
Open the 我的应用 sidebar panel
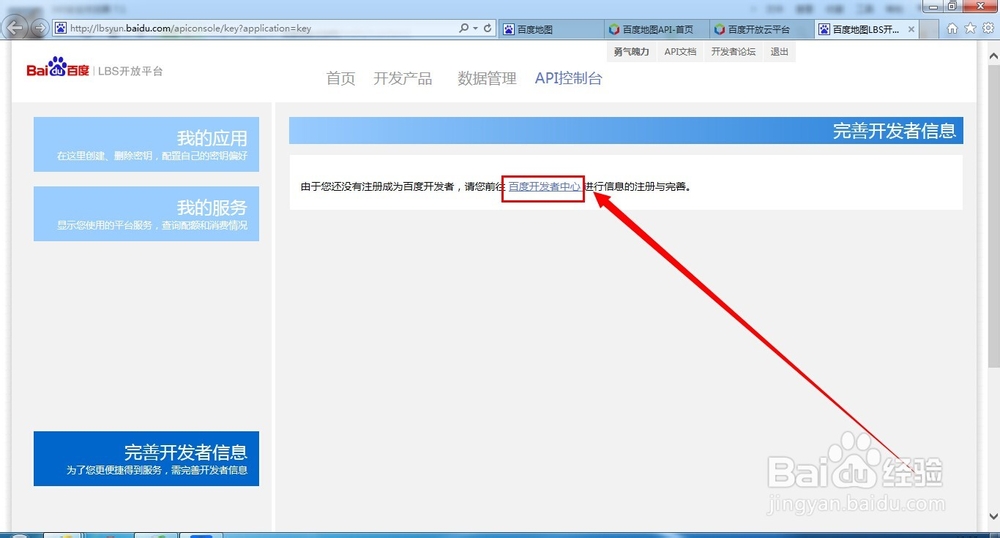(146, 144)
